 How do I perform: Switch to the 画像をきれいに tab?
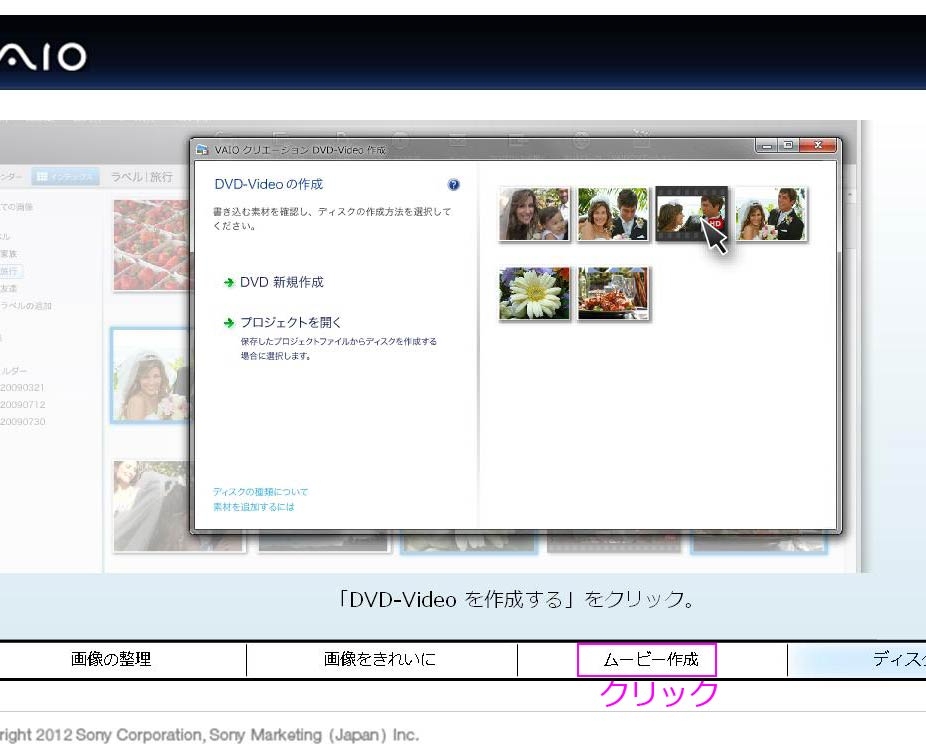pyautogui.click(x=380, y=660)
